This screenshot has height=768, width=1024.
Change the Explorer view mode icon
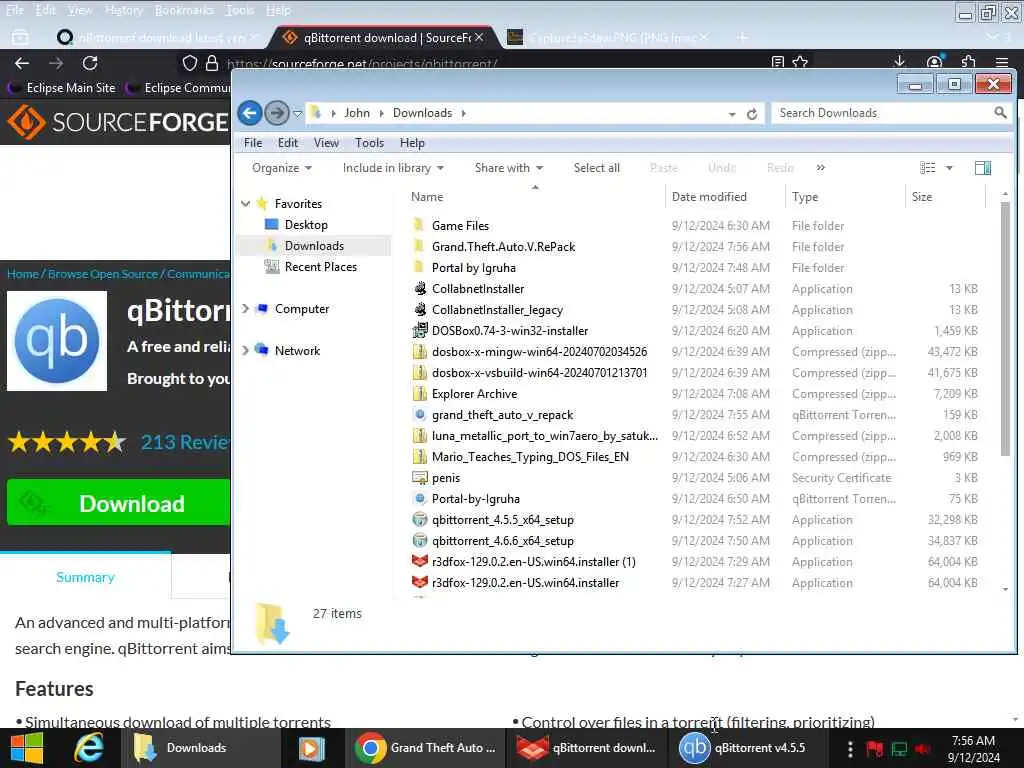(x=927, y=168)
